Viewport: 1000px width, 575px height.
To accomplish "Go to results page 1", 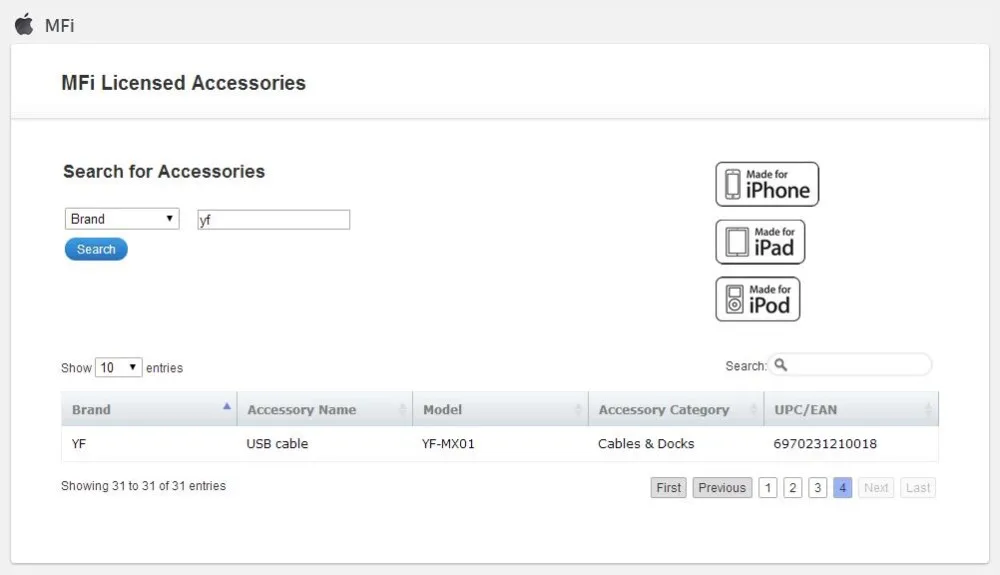I will 768,488.
